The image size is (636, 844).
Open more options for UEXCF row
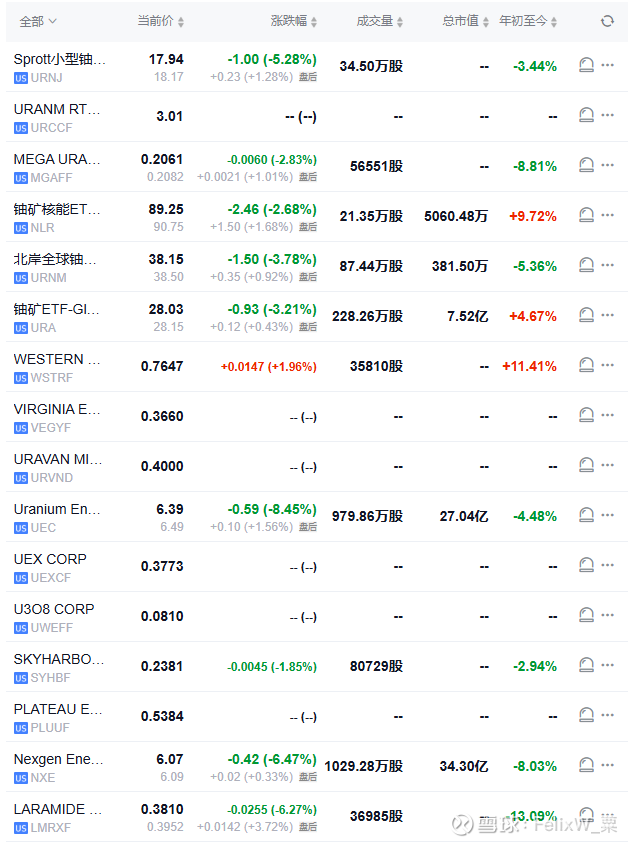(x=607, y=566)
